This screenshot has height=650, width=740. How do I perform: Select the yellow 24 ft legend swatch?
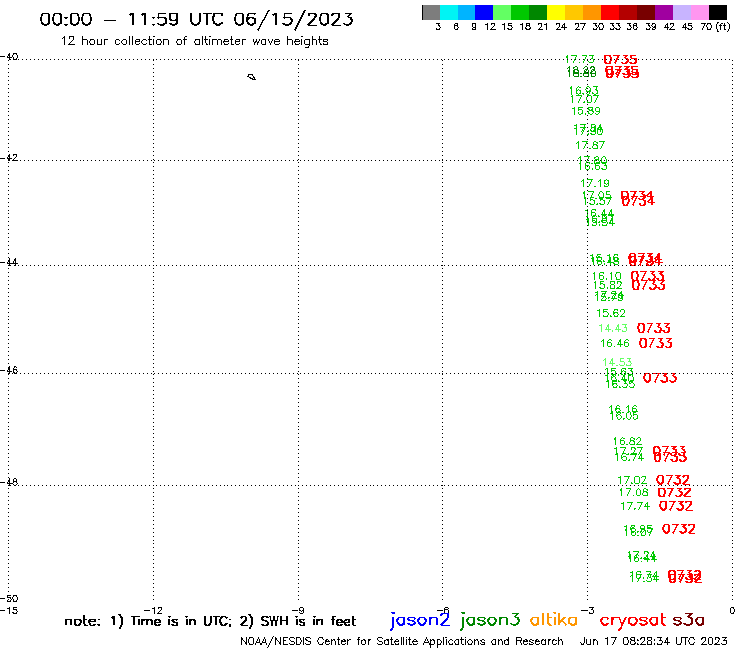click(x=556, y=12)
